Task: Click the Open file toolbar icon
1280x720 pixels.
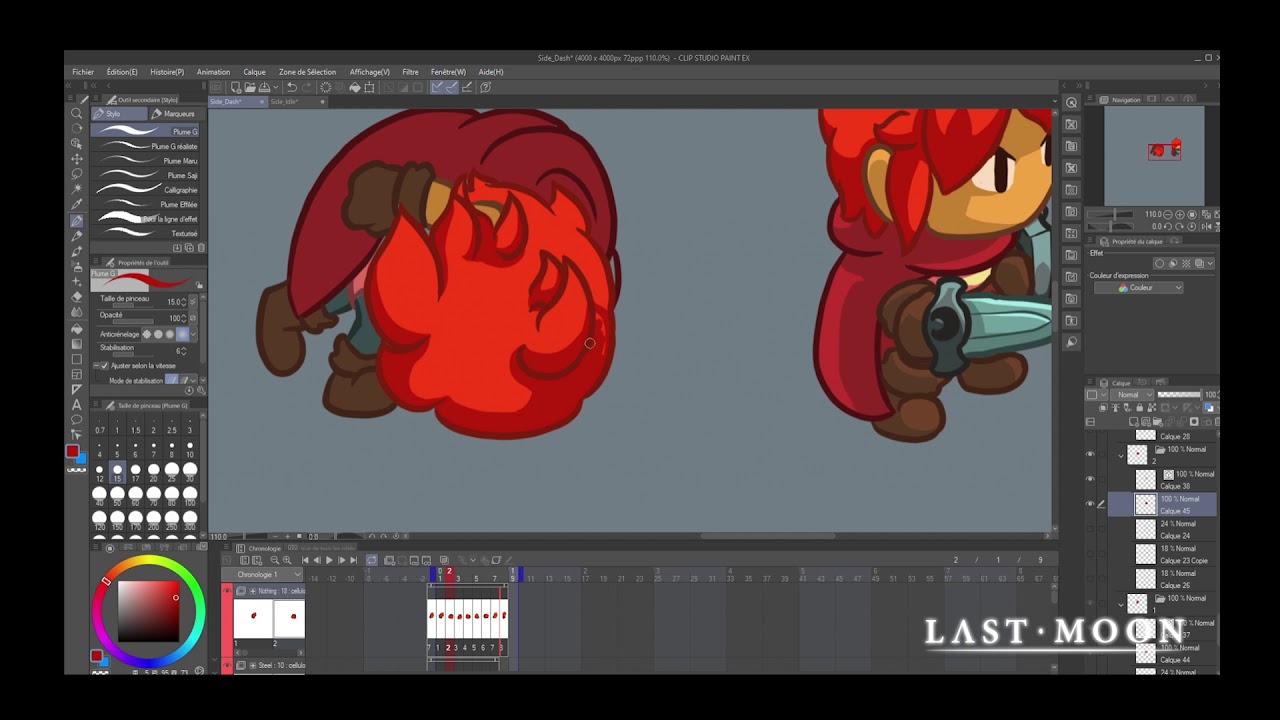Action: point(248,87)
